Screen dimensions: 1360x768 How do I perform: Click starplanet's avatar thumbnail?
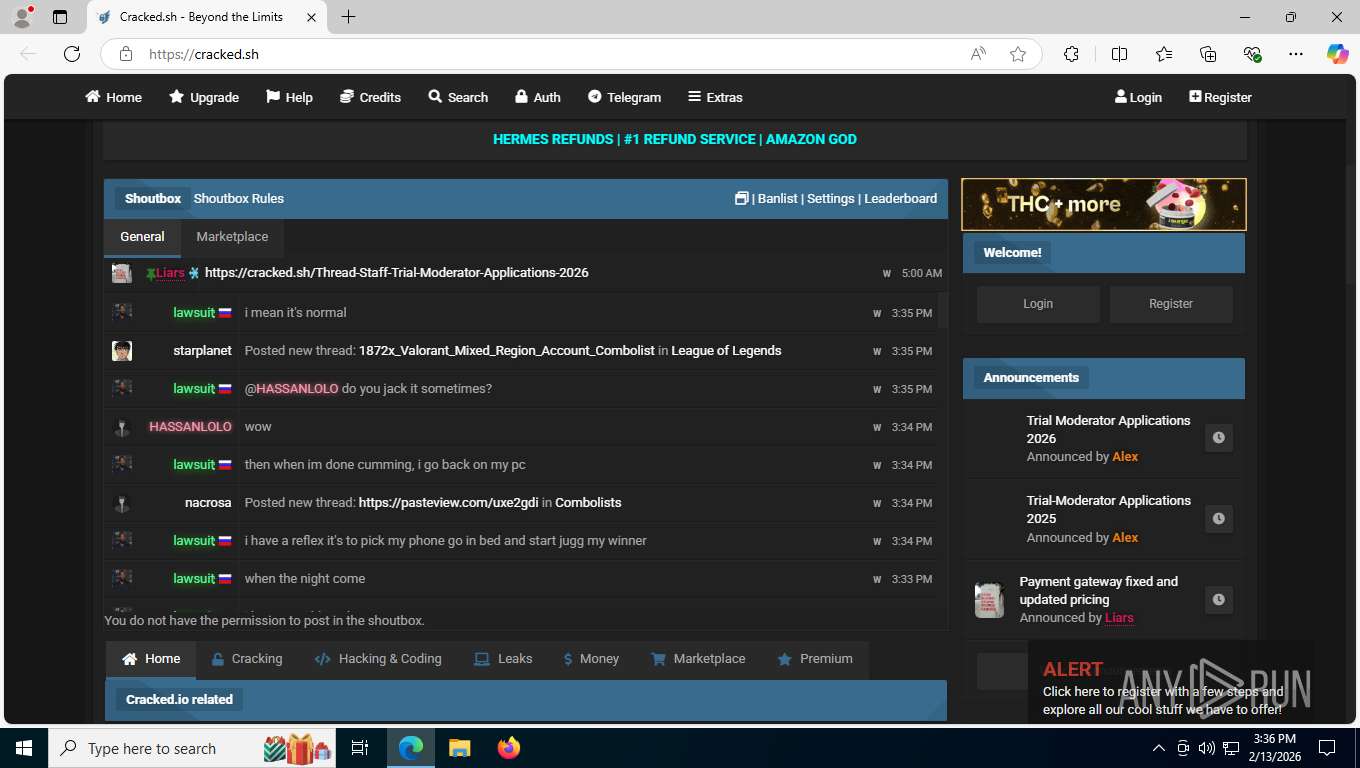coord(122,351)
